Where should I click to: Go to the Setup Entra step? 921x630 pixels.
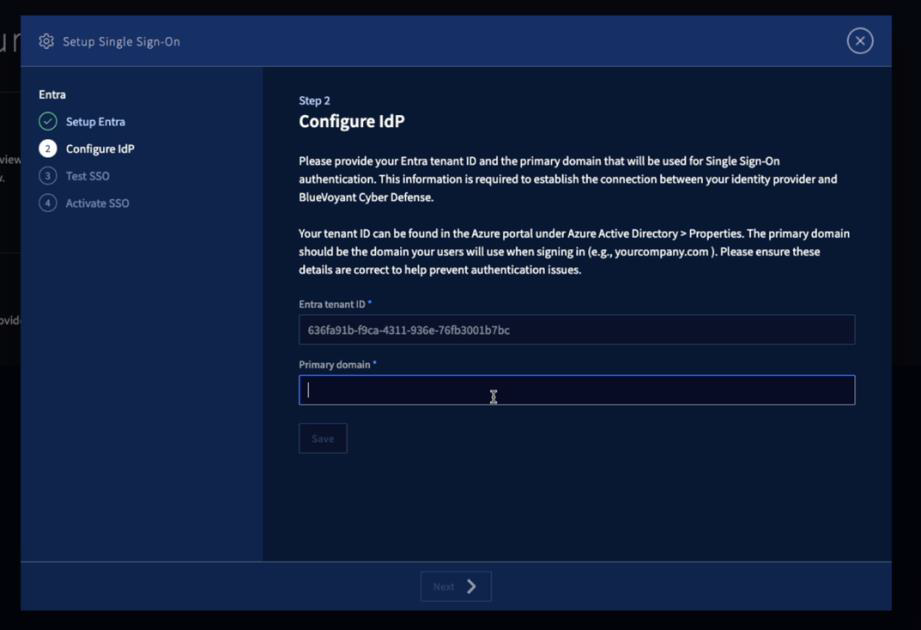(x=95, y=122)
